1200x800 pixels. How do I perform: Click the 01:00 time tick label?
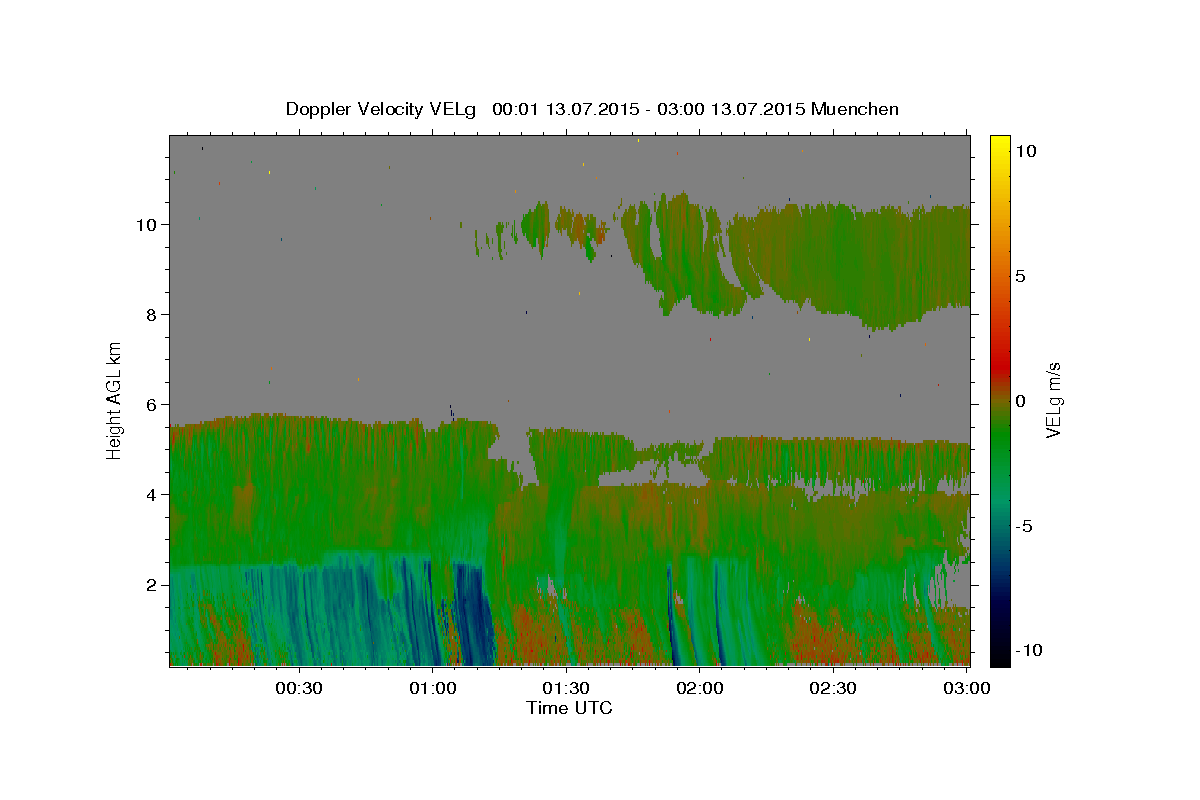coord(433,688)
